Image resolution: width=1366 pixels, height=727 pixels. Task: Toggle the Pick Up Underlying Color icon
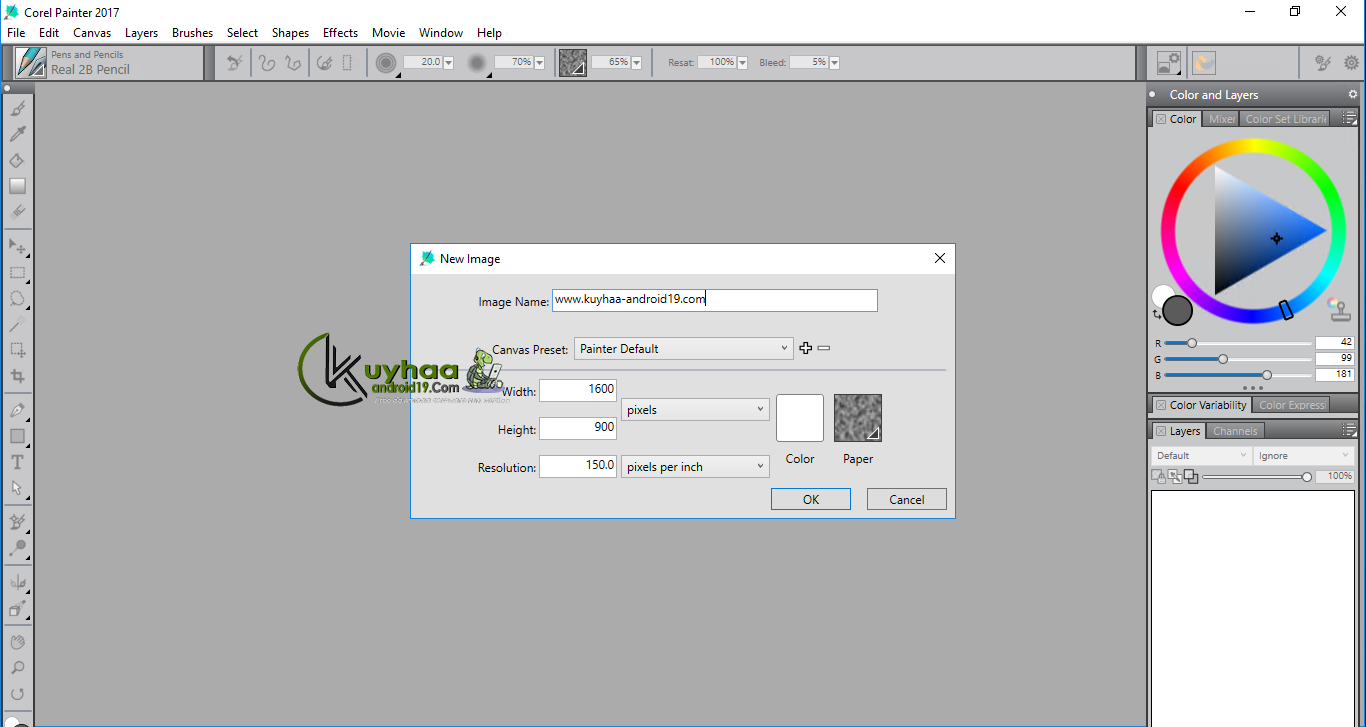[1174, 477]
